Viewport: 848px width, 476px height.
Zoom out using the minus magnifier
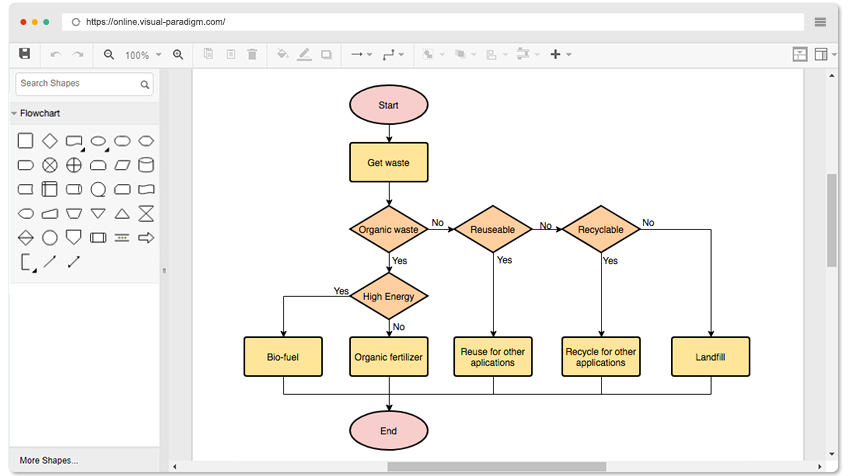[109, 55]
